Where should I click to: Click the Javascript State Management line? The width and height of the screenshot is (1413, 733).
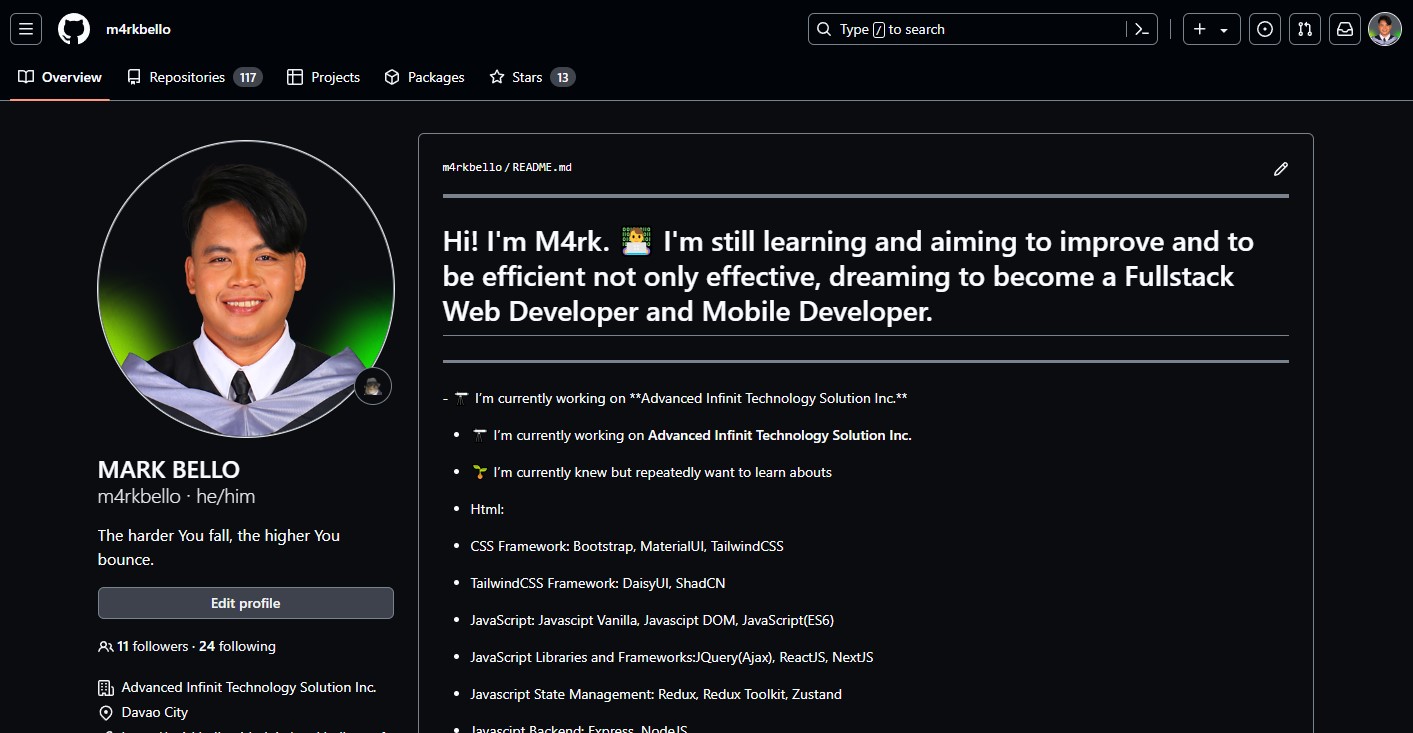click(656, 694)
